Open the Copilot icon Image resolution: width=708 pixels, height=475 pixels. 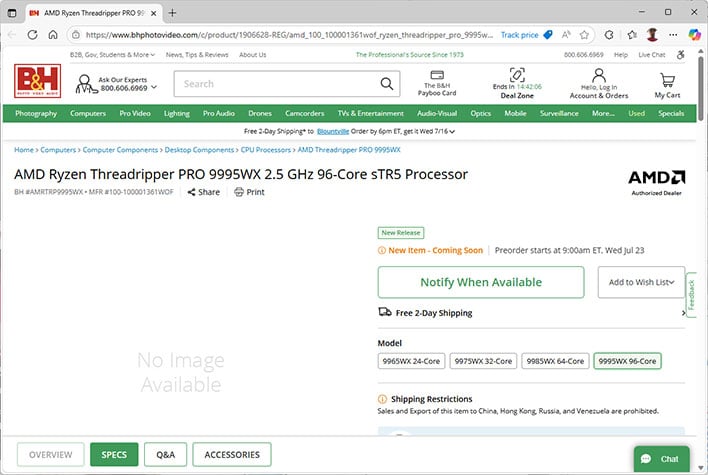pyautogui.click(x=694, y=34)
